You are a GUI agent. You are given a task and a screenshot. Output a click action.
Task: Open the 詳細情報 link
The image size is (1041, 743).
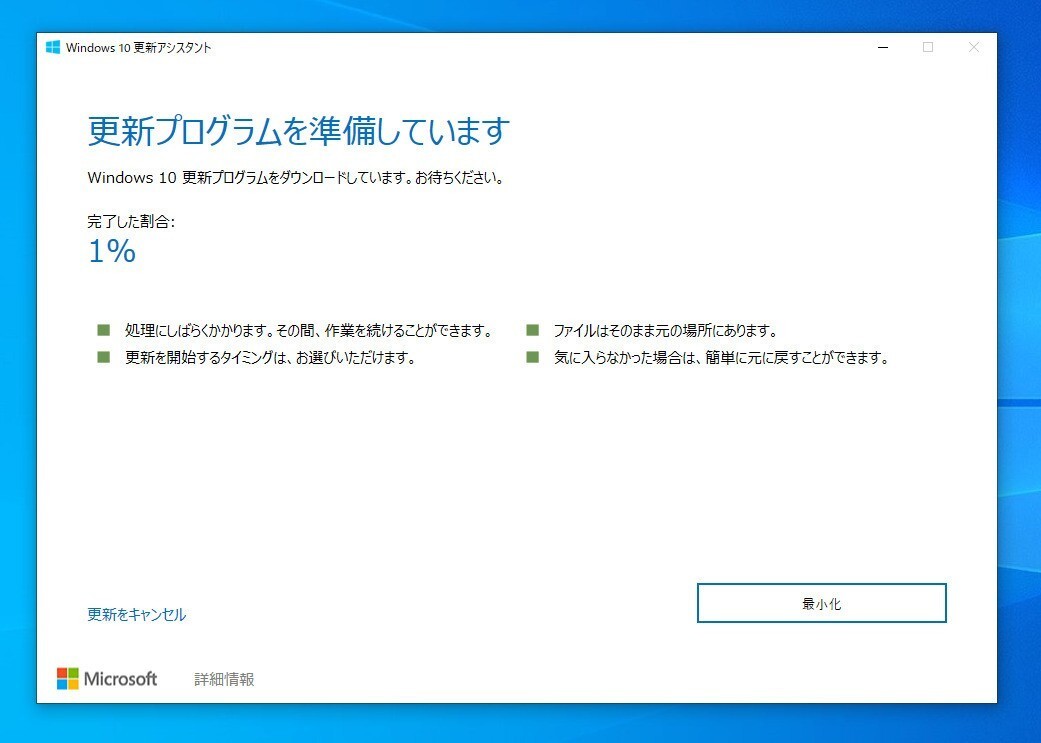224,679
